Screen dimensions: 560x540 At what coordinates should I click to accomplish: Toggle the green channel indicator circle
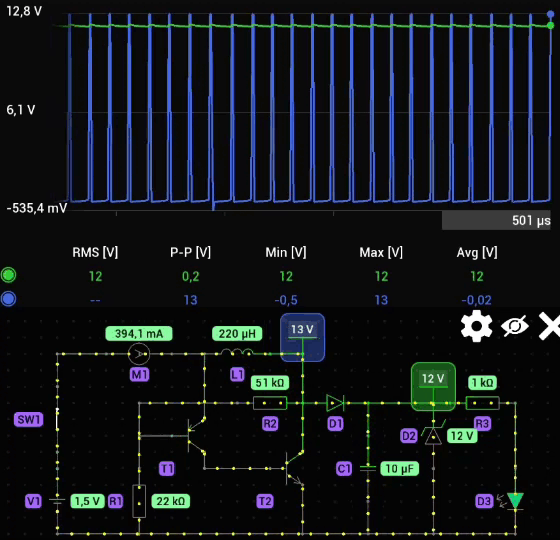[9, 275]
